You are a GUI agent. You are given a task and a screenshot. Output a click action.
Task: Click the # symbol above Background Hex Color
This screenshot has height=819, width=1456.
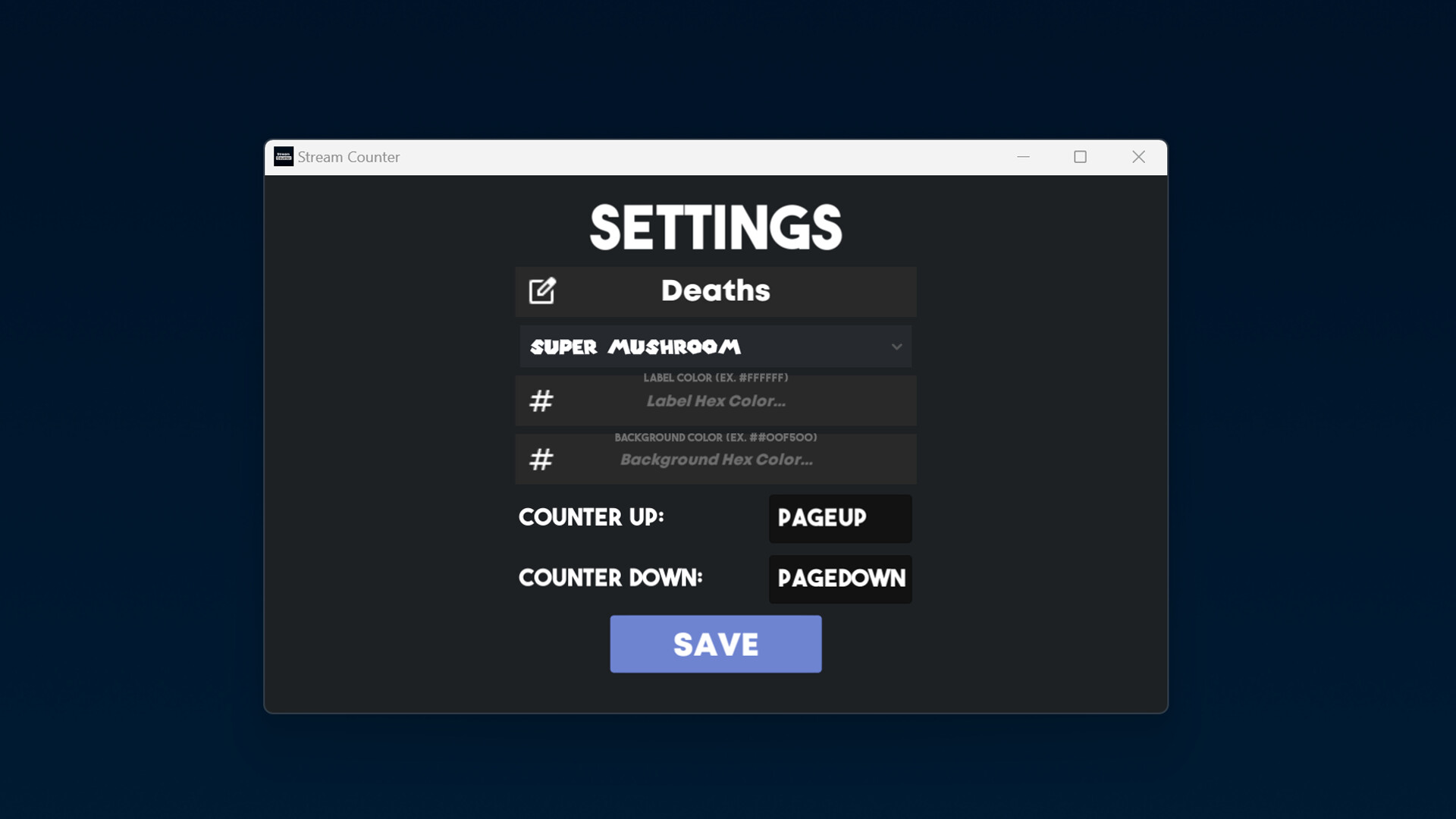coord(541,459)
